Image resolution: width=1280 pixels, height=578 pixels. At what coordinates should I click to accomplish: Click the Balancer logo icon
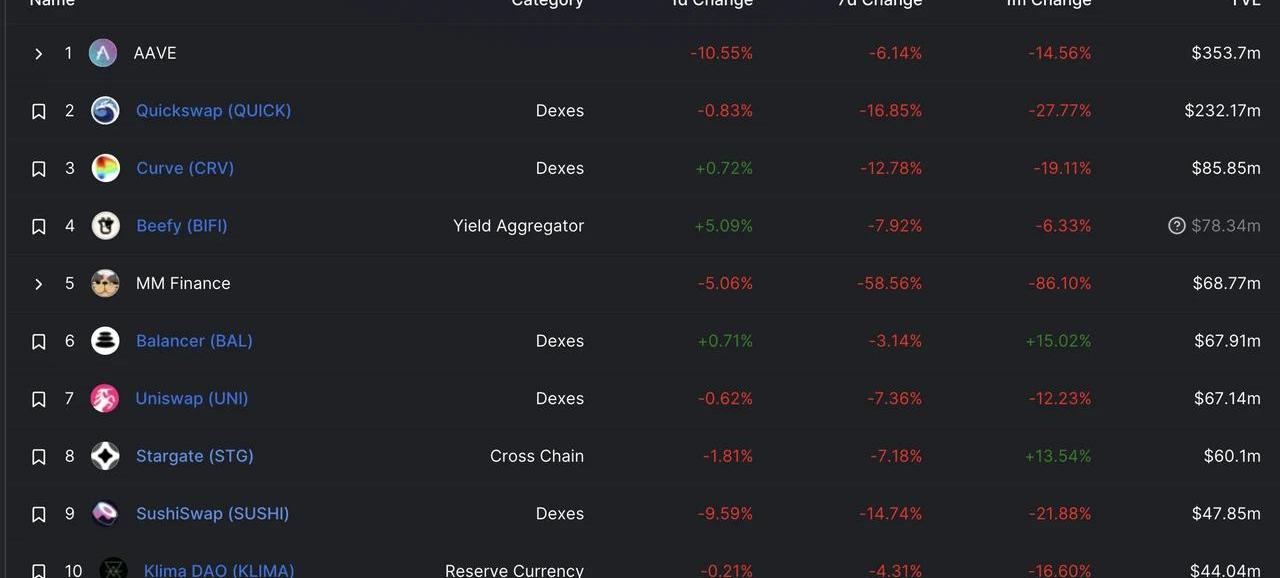(105, 341)
